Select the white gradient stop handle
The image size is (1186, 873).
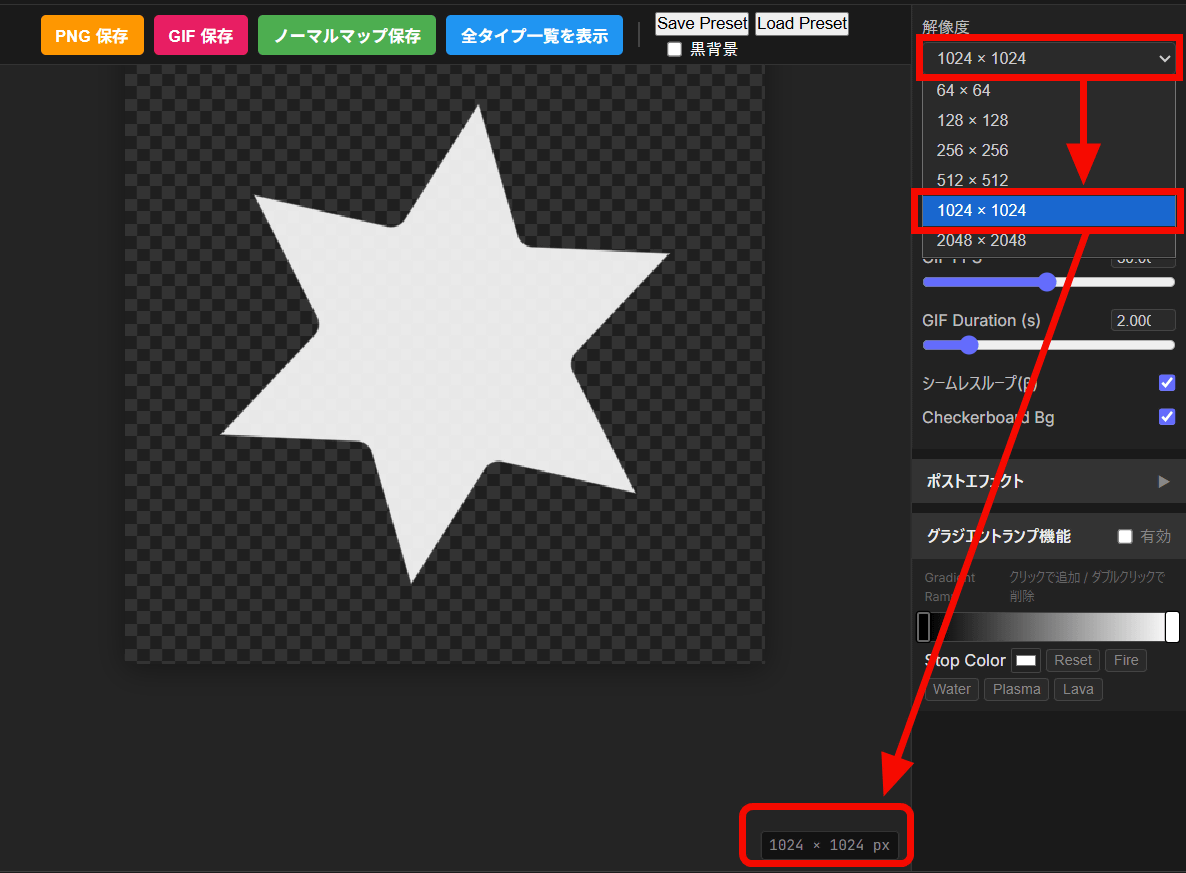tap(1172, 627)
